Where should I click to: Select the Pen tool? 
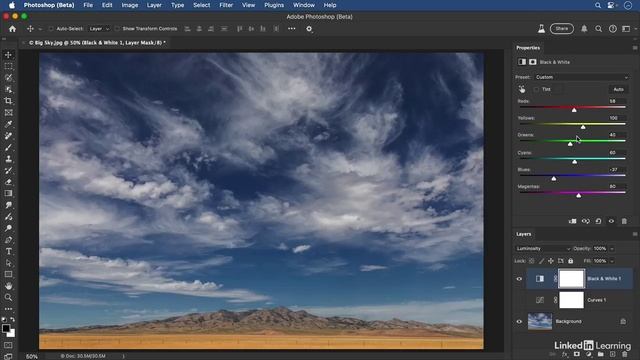[8, 240]
